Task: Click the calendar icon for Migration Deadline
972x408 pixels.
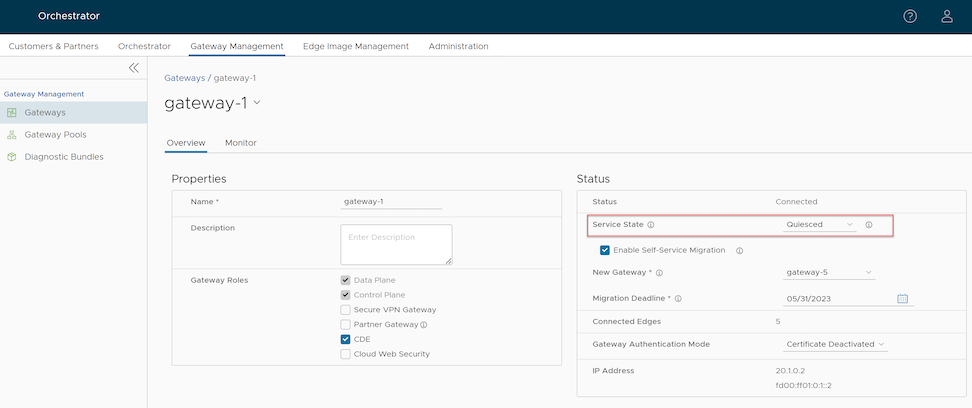Action: (x=902, y=298)
